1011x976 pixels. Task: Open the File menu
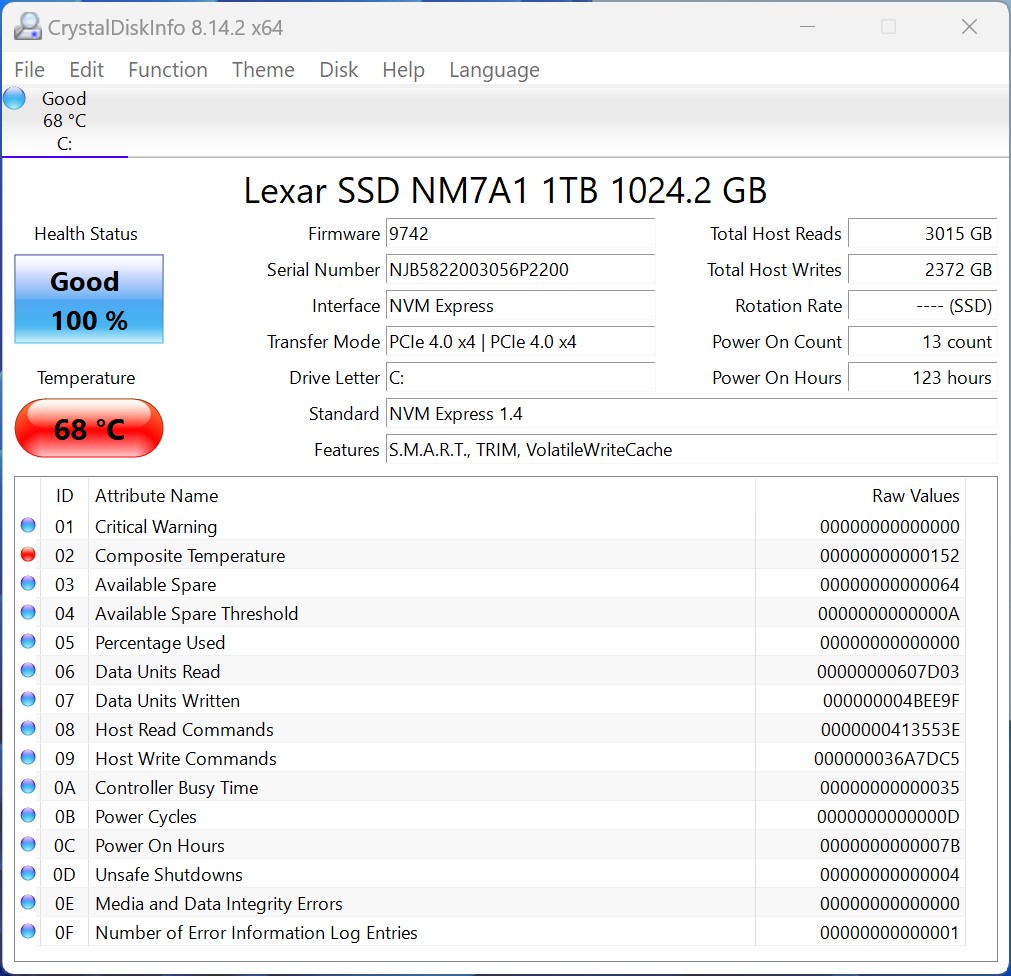click(x=29, y=70)
